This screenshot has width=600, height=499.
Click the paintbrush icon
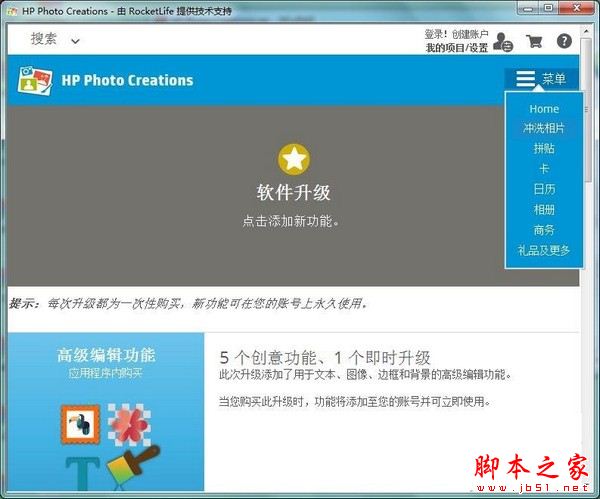point(132,465)
